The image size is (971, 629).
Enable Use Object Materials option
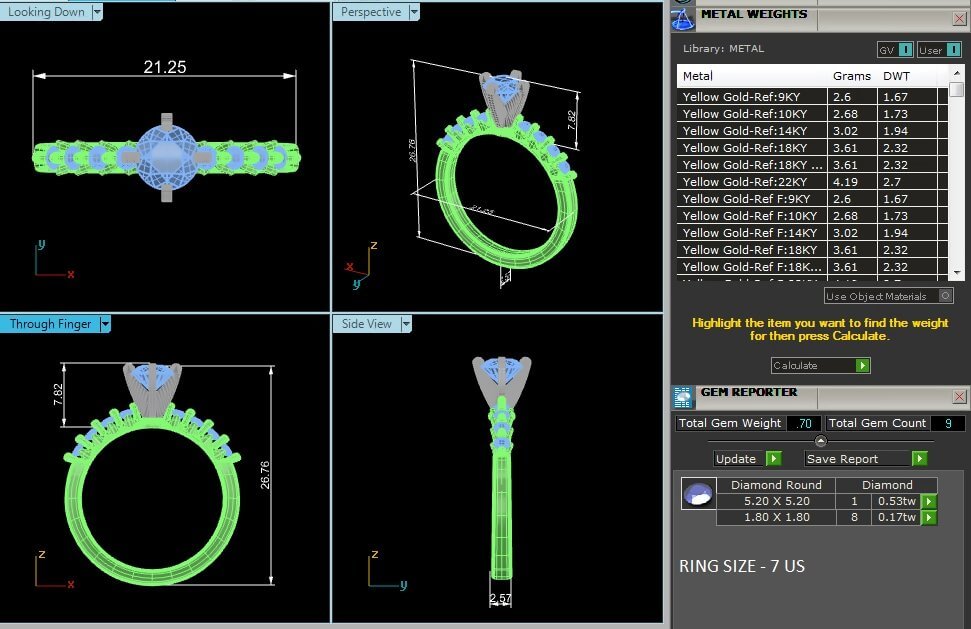(x=946, y=296)
